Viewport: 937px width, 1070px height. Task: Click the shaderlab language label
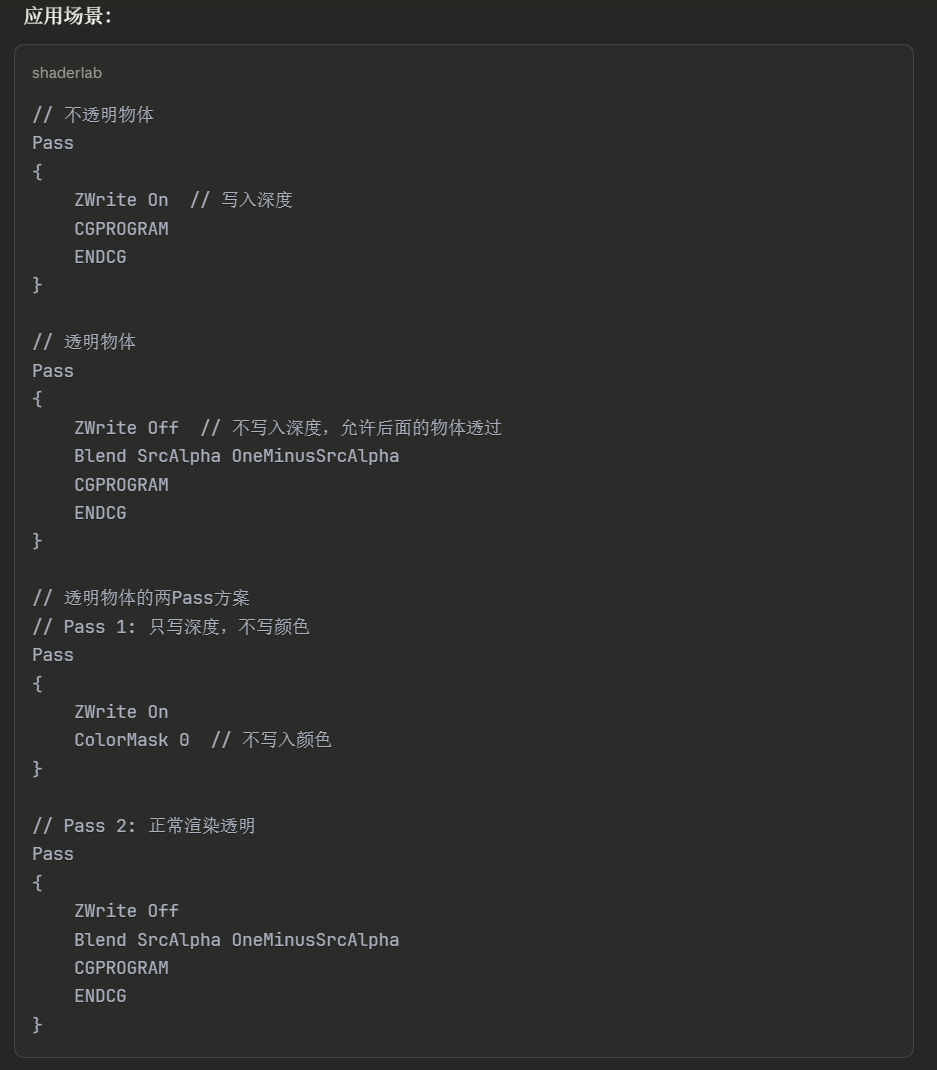coord(67,73)
